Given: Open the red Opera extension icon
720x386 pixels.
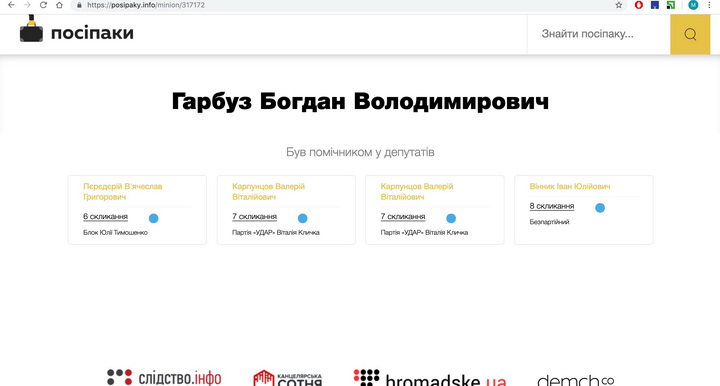Looking at the screenshot, I should click(x=639, y=5).
